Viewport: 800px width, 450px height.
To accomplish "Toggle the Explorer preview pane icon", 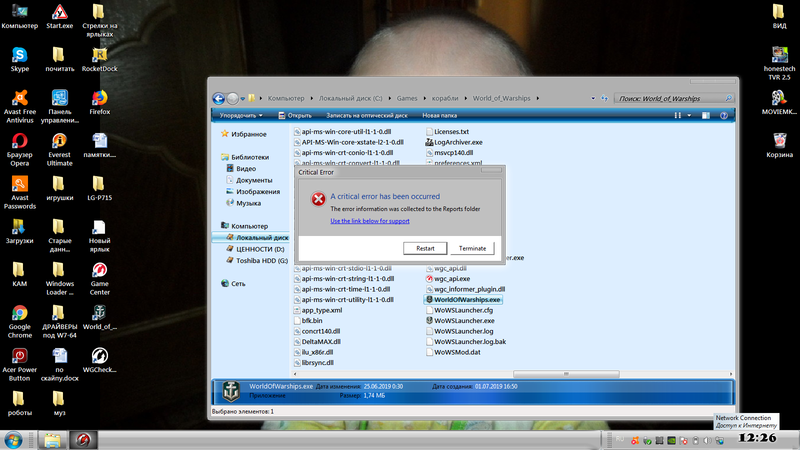I will click(x=706, y=116).
